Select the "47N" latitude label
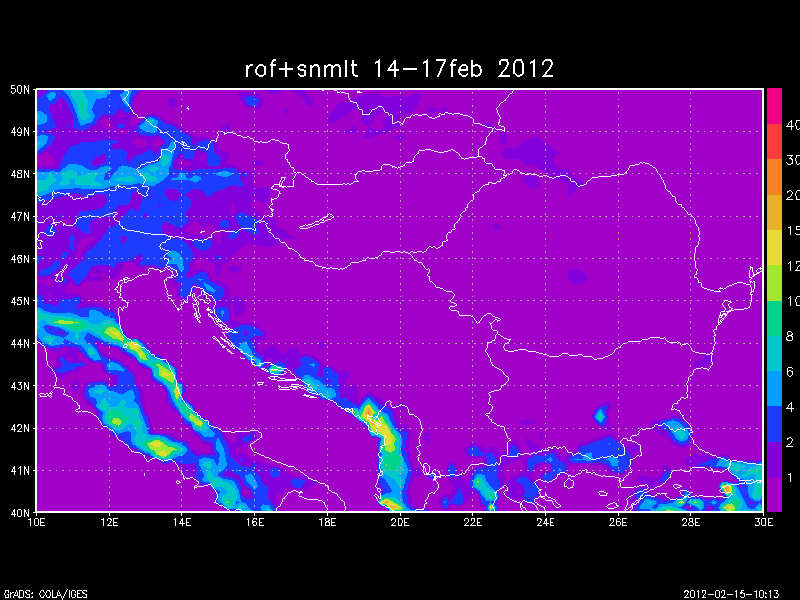The width and height of the screenshot is (800, 600). click(x=20, y=216)
